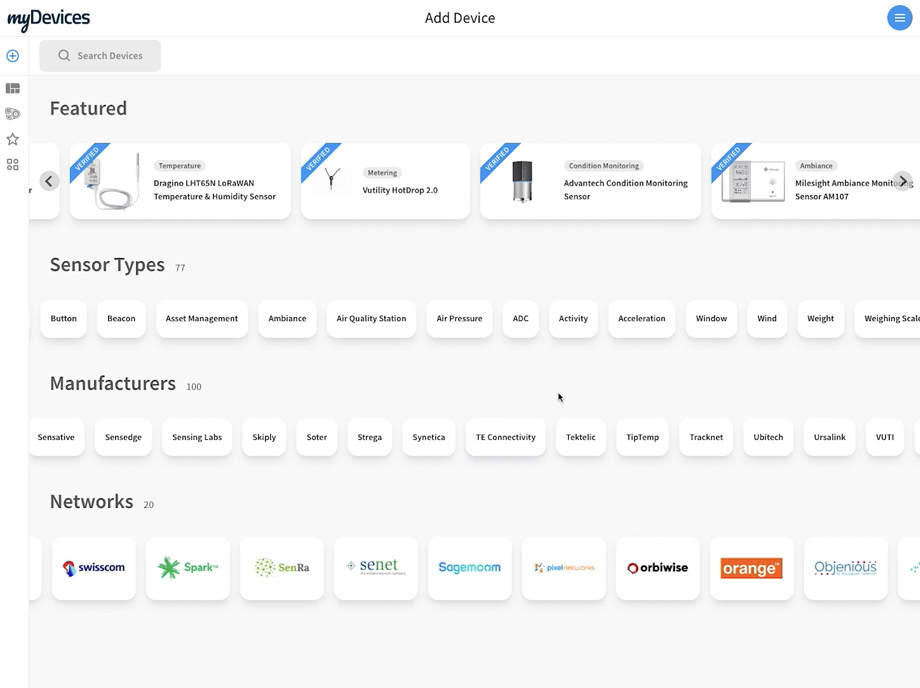This screenshot has width=920, height=688.
Task: Pick the Senet network logo
Action: point(376,568)
